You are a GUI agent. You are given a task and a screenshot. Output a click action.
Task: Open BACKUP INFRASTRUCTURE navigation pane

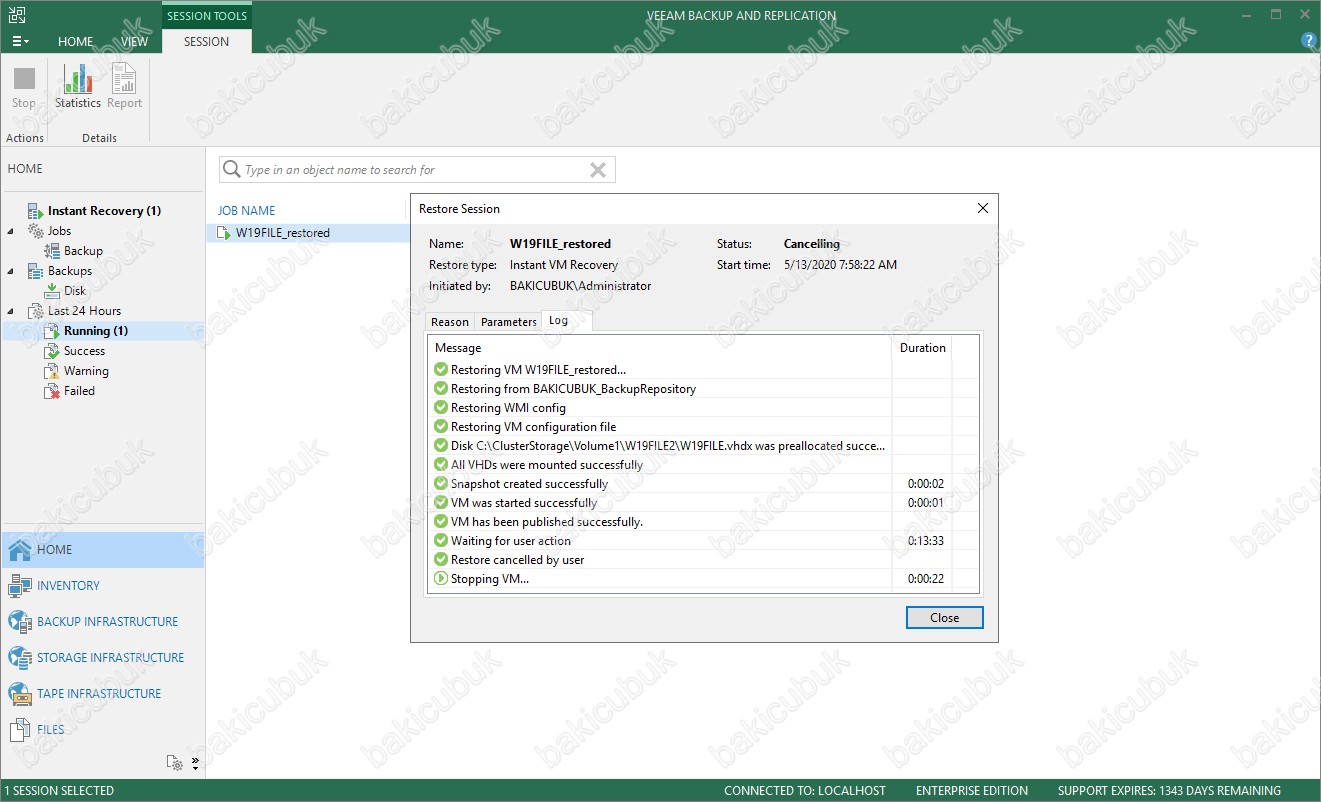coord(103,622)
